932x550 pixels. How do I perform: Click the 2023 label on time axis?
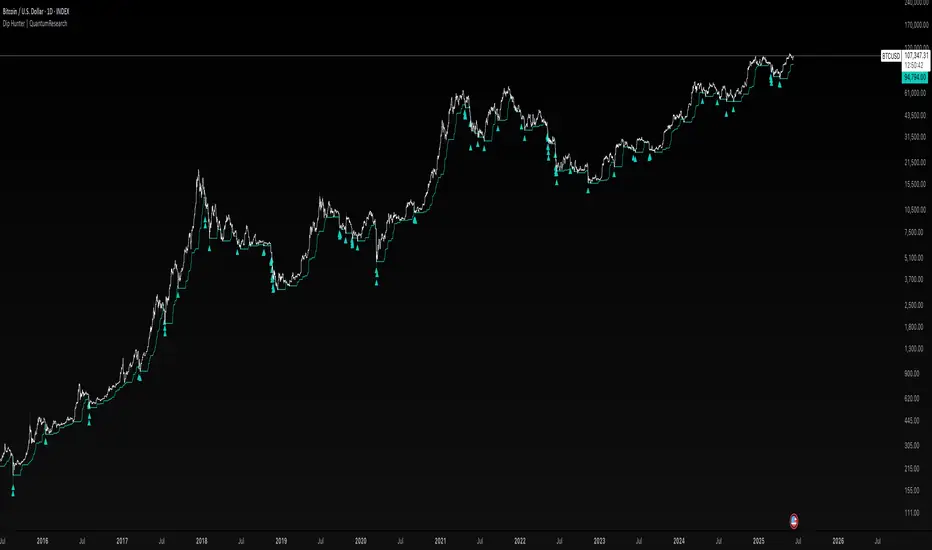point(600,541)
